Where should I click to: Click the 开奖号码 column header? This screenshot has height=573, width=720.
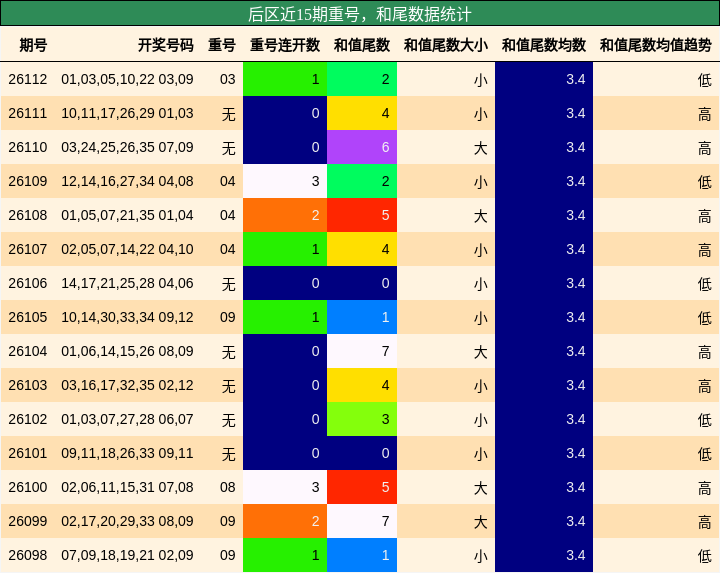166,45
